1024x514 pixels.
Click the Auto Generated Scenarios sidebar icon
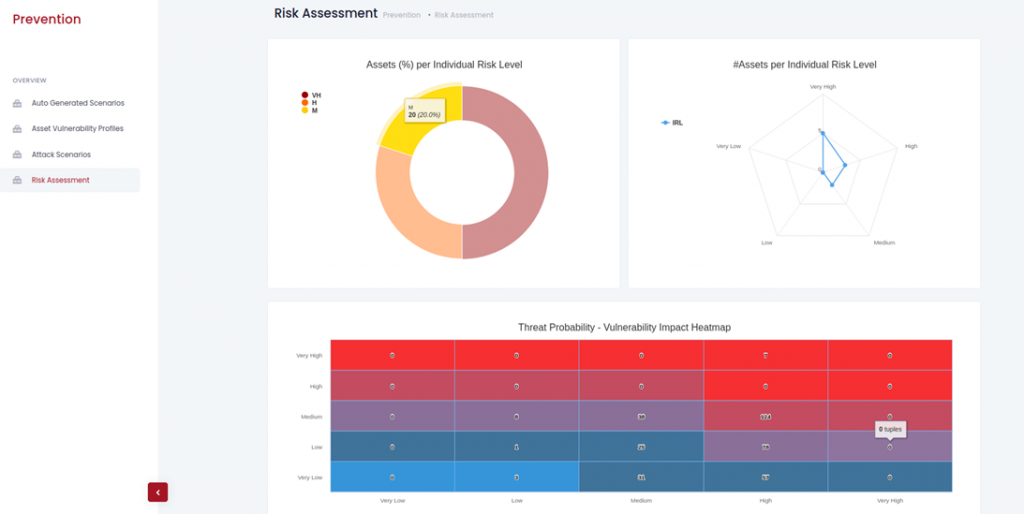point(17,103)
